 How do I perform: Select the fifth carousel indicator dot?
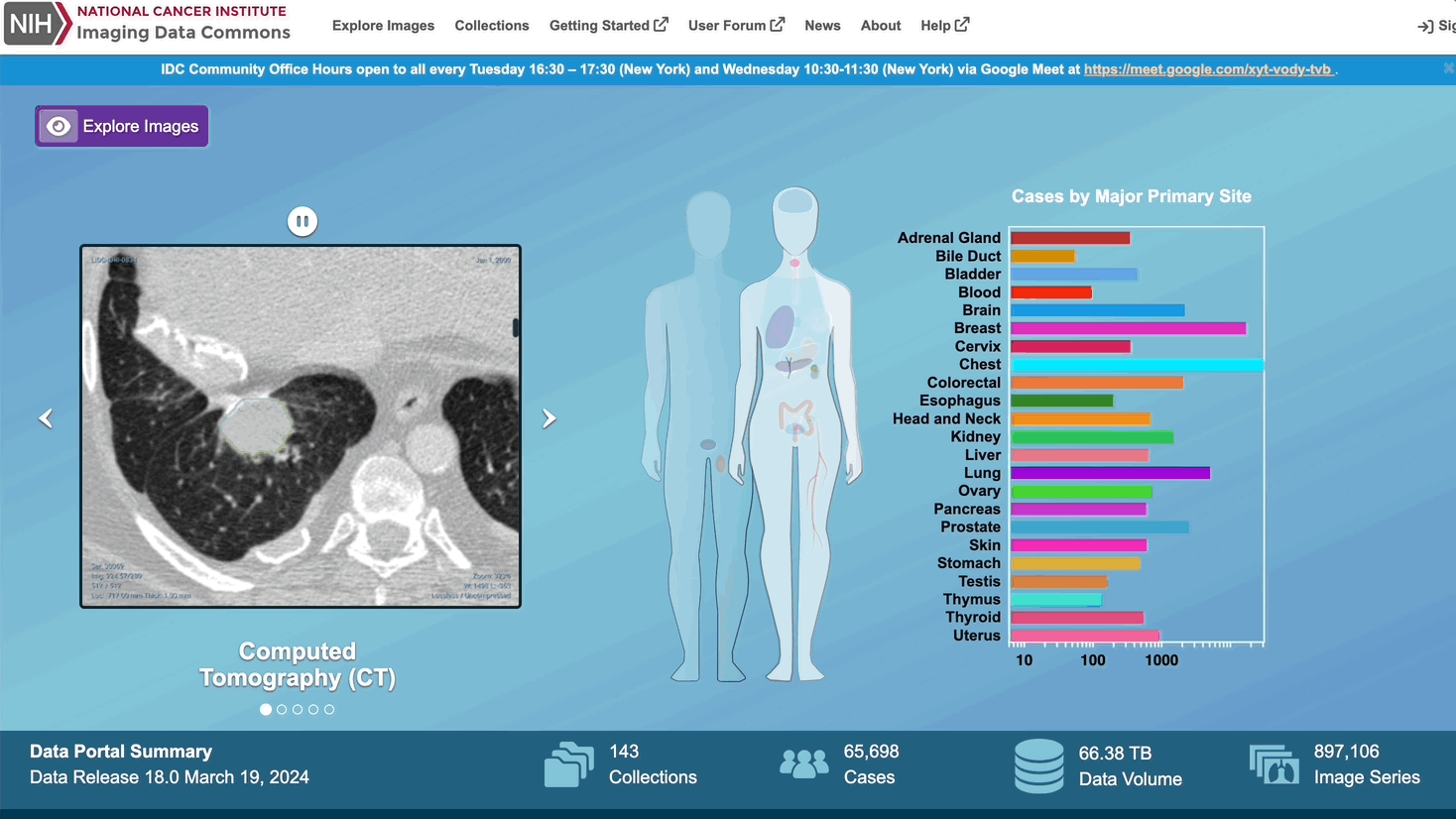pyautogui.click(x=329, y=710)
